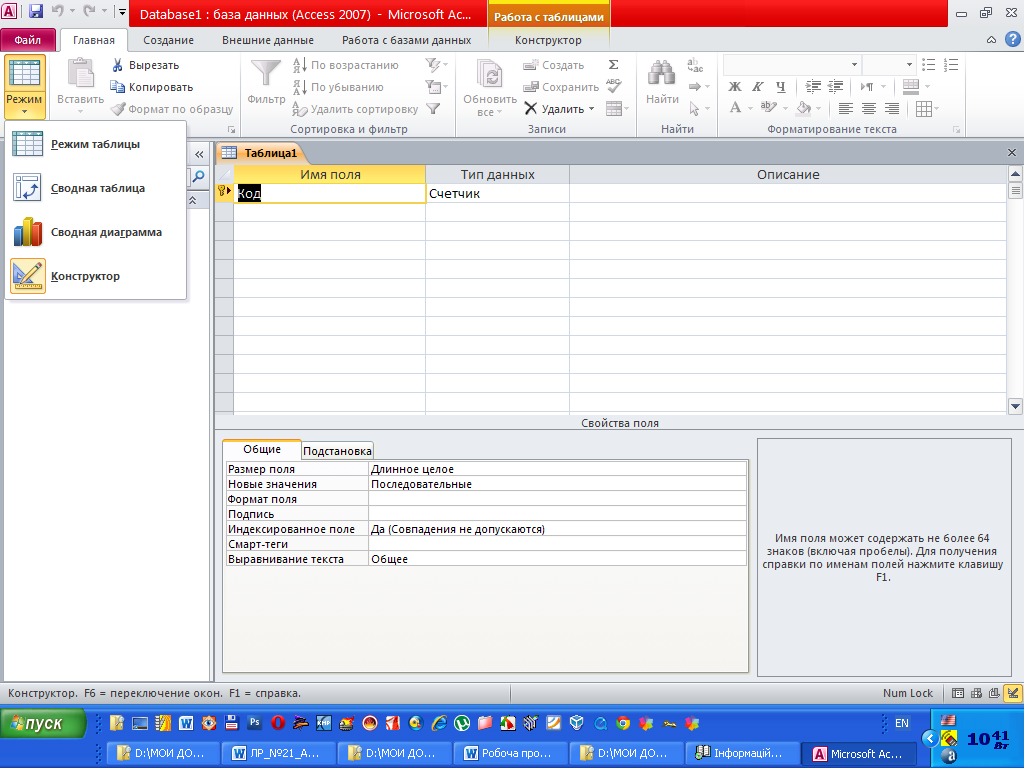Select Режим таблицы from the view menu
Screen dimensions: 1024x768
click(x=95, y=144)
